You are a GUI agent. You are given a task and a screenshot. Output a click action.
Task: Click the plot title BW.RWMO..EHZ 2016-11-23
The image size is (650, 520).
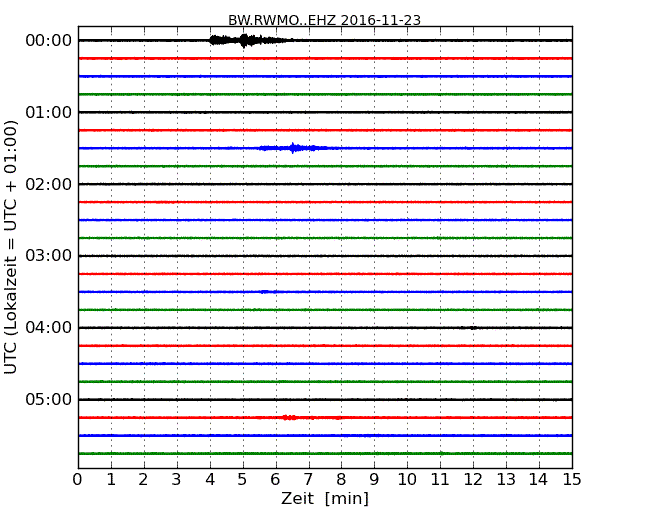click(x=324, y=20)
